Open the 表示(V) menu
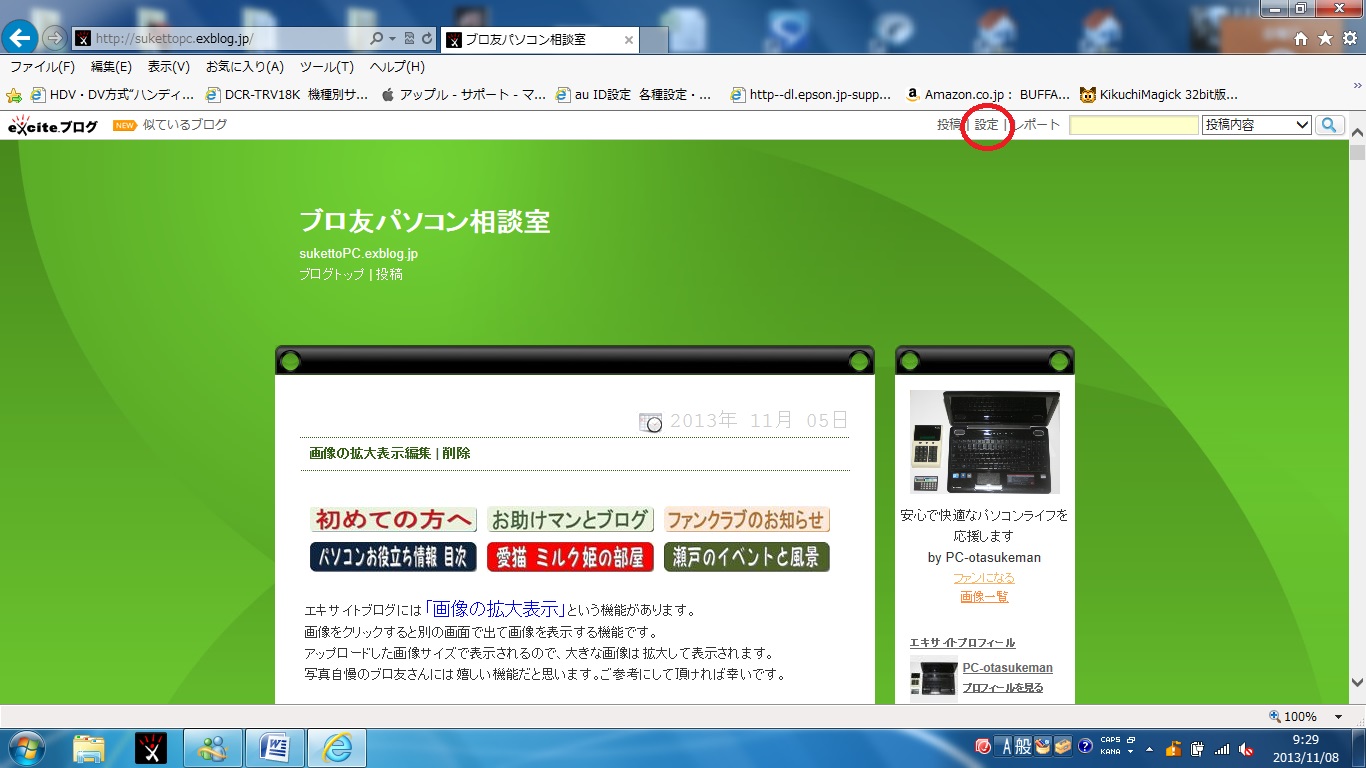Viewport: 1366px width, 768px height. [169, 67]
